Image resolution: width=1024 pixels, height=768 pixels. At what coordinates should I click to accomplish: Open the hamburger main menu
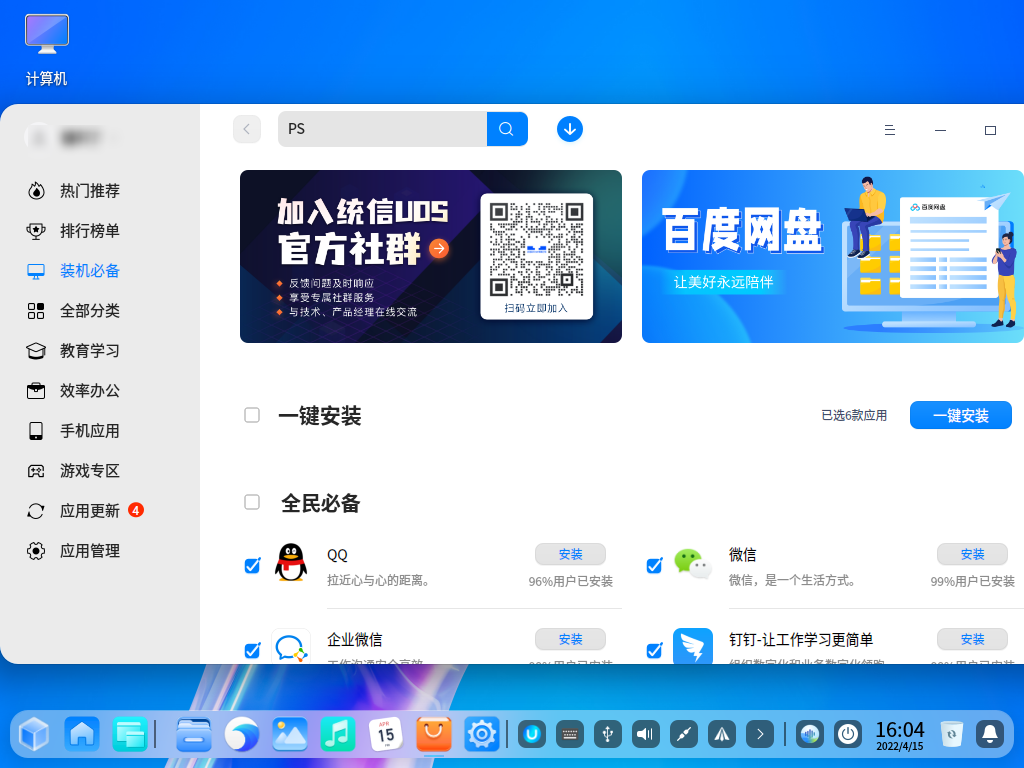pyautogui.click(x=889, y=130)
